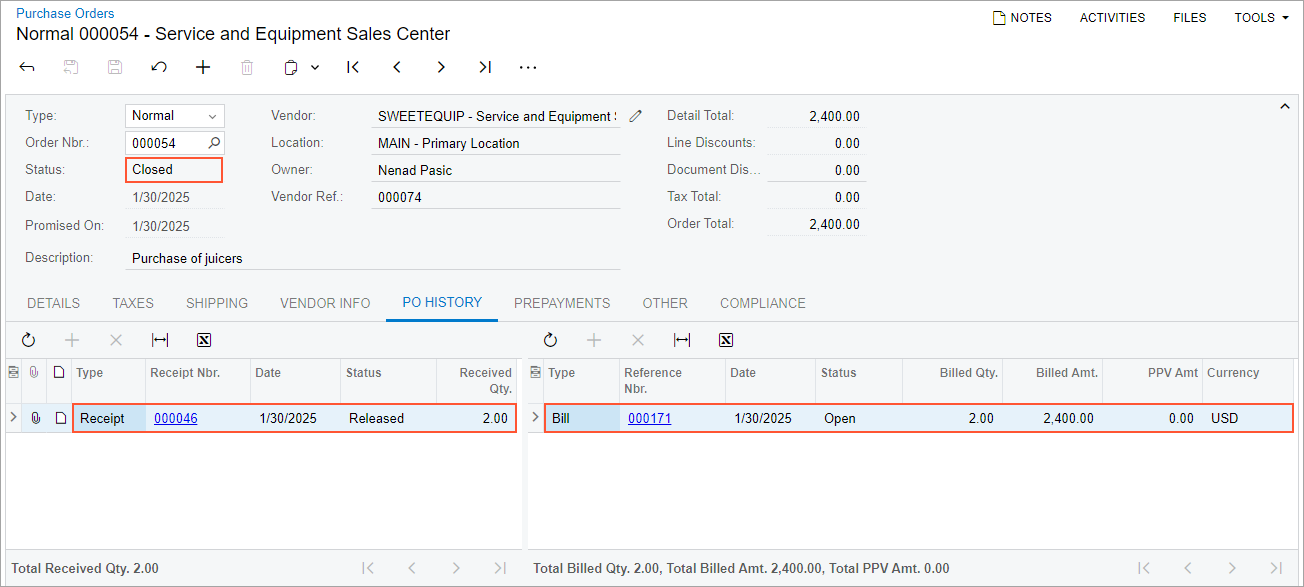The width and height of the screenshot is (1304, 587).
Task: Click the back arrow in the toolbar
Action: pyautogui.click(x=27, y=67)
